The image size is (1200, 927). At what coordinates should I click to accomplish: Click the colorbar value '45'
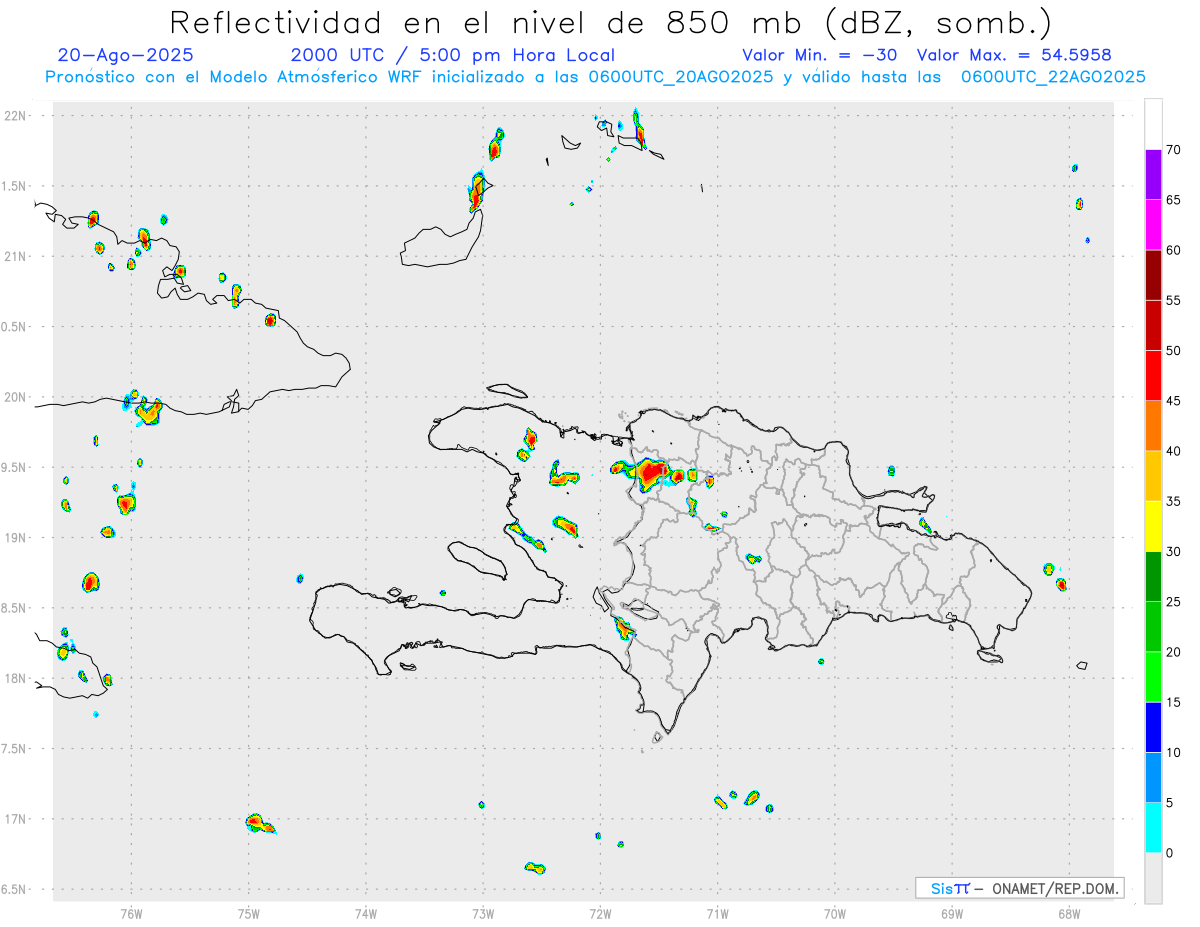1173,401
